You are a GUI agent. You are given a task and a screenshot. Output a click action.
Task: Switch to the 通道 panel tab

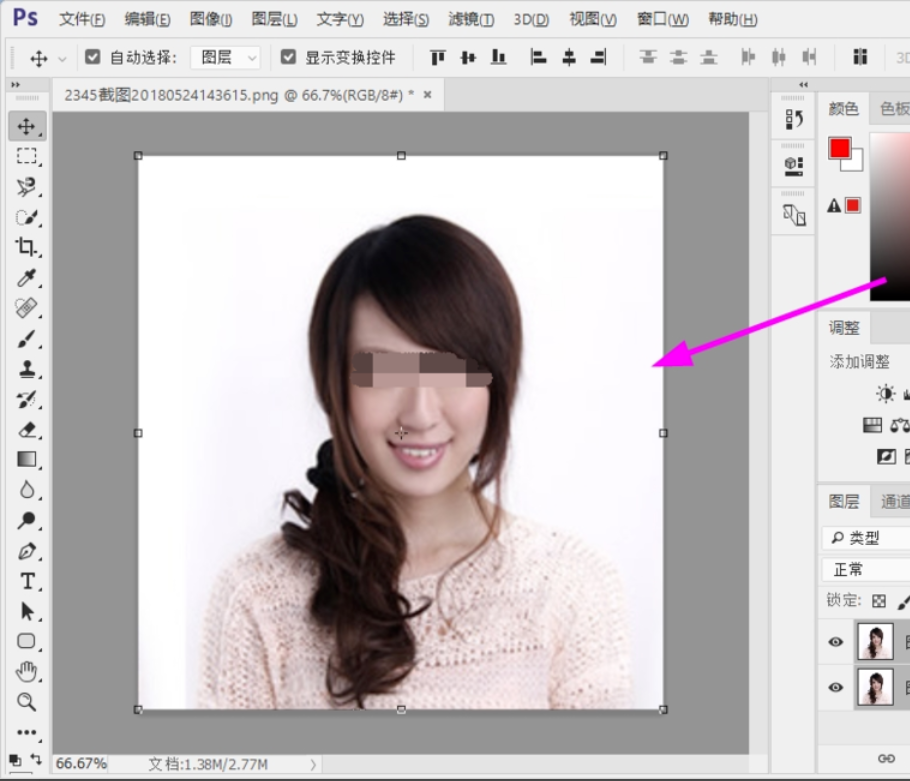[895, 501]
